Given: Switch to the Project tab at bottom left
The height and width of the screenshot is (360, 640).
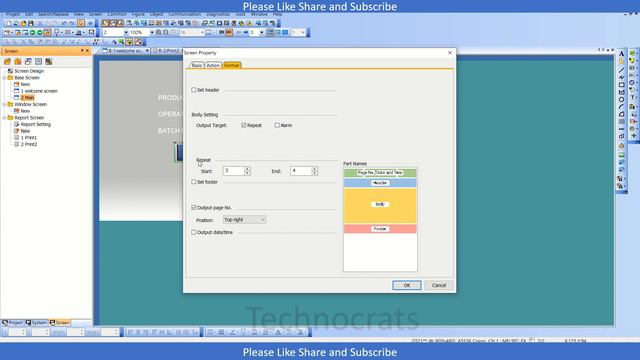Looking at the screenshot, I should [13, 322].
